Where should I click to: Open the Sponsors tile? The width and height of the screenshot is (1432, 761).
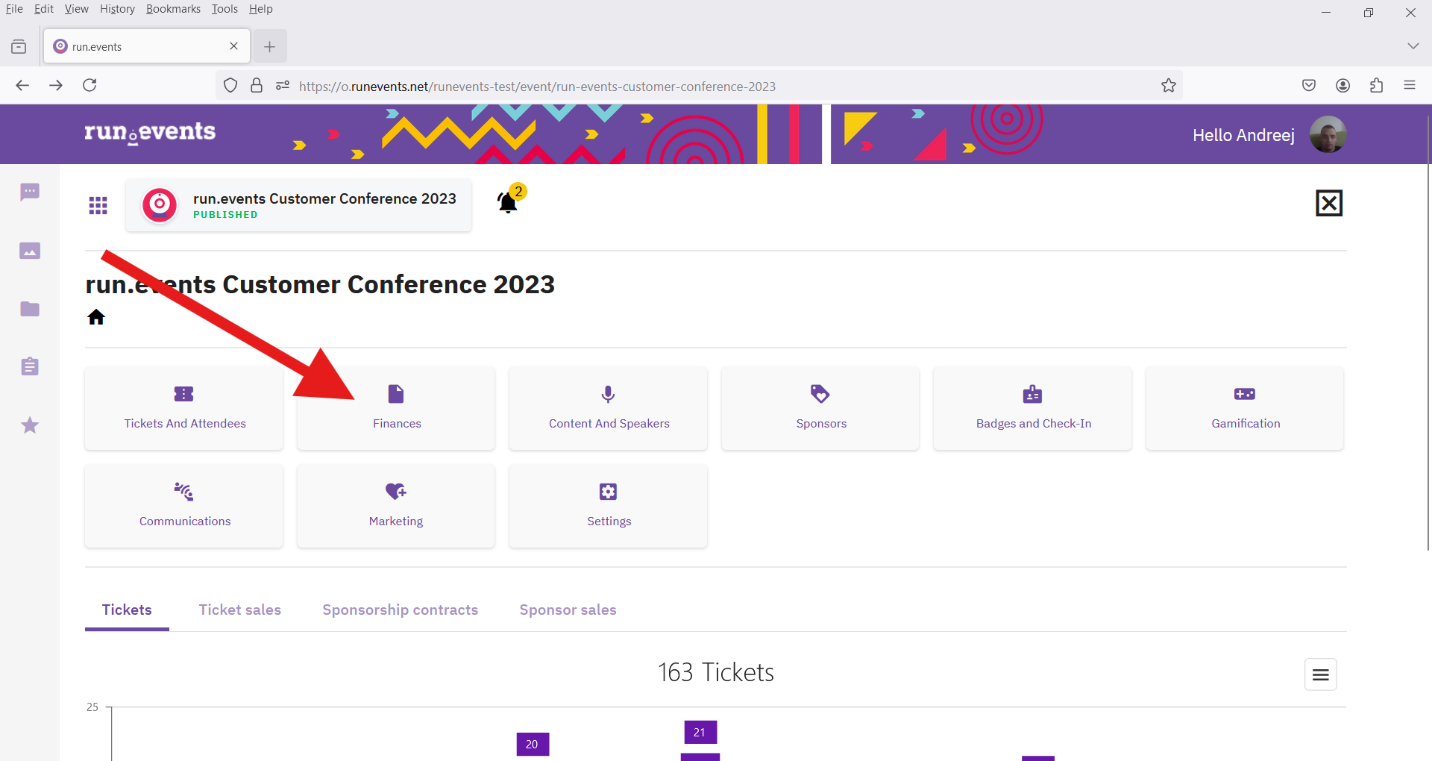(820, 408)
